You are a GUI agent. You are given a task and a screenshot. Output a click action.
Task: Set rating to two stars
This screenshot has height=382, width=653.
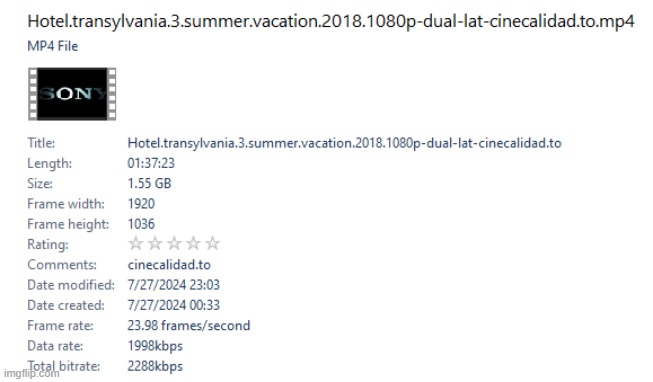click(x=155, y=243)
